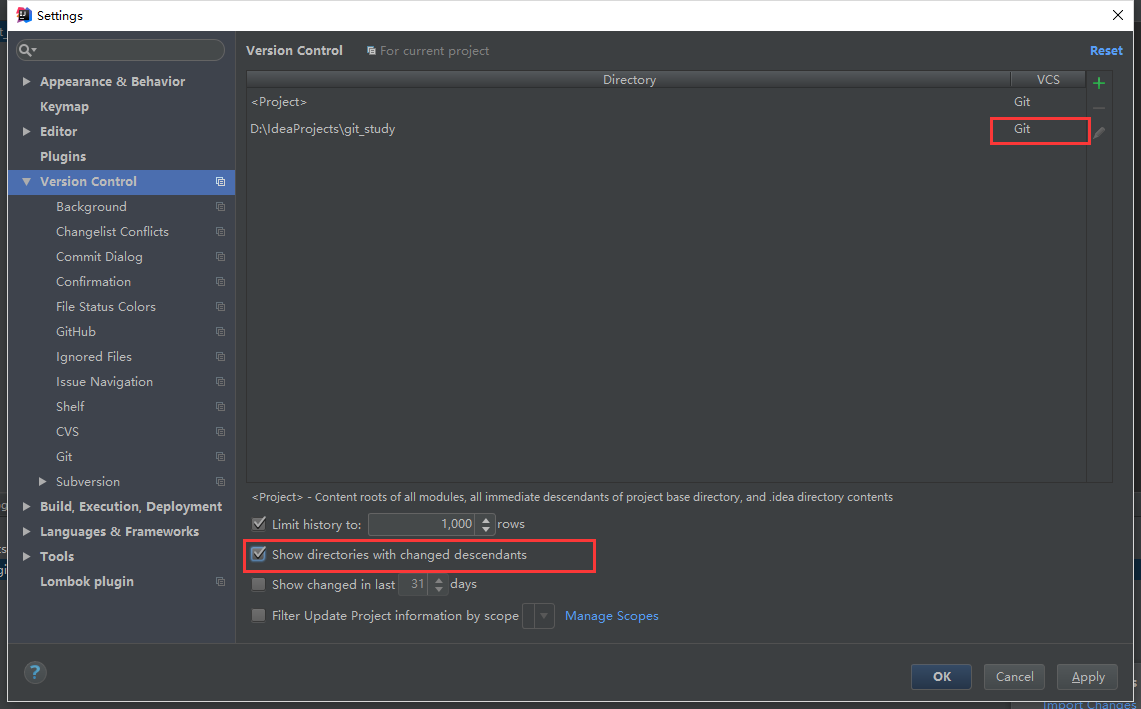Click the Apply button
Screen dimensions: 1141x709
pos(1088,677)
